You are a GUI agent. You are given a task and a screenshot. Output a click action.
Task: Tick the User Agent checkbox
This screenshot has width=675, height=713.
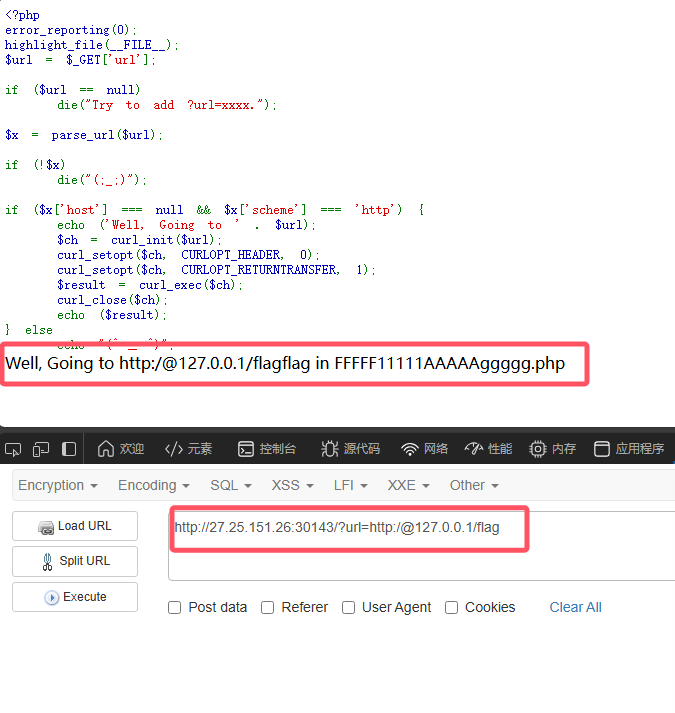click(348, 608)
